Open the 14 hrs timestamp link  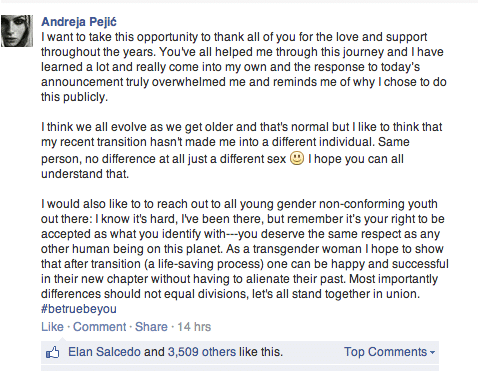click(194, 327)
